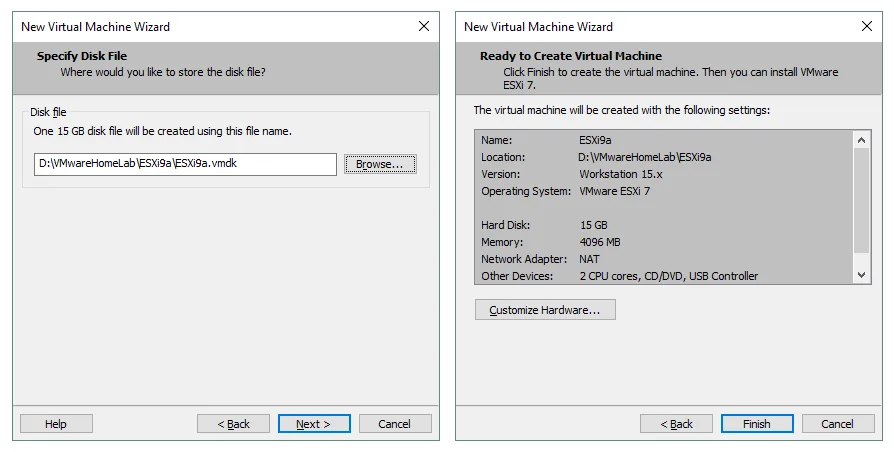
Task: Click 'One 15 GB disk file' description text
Action: (162, 131)
